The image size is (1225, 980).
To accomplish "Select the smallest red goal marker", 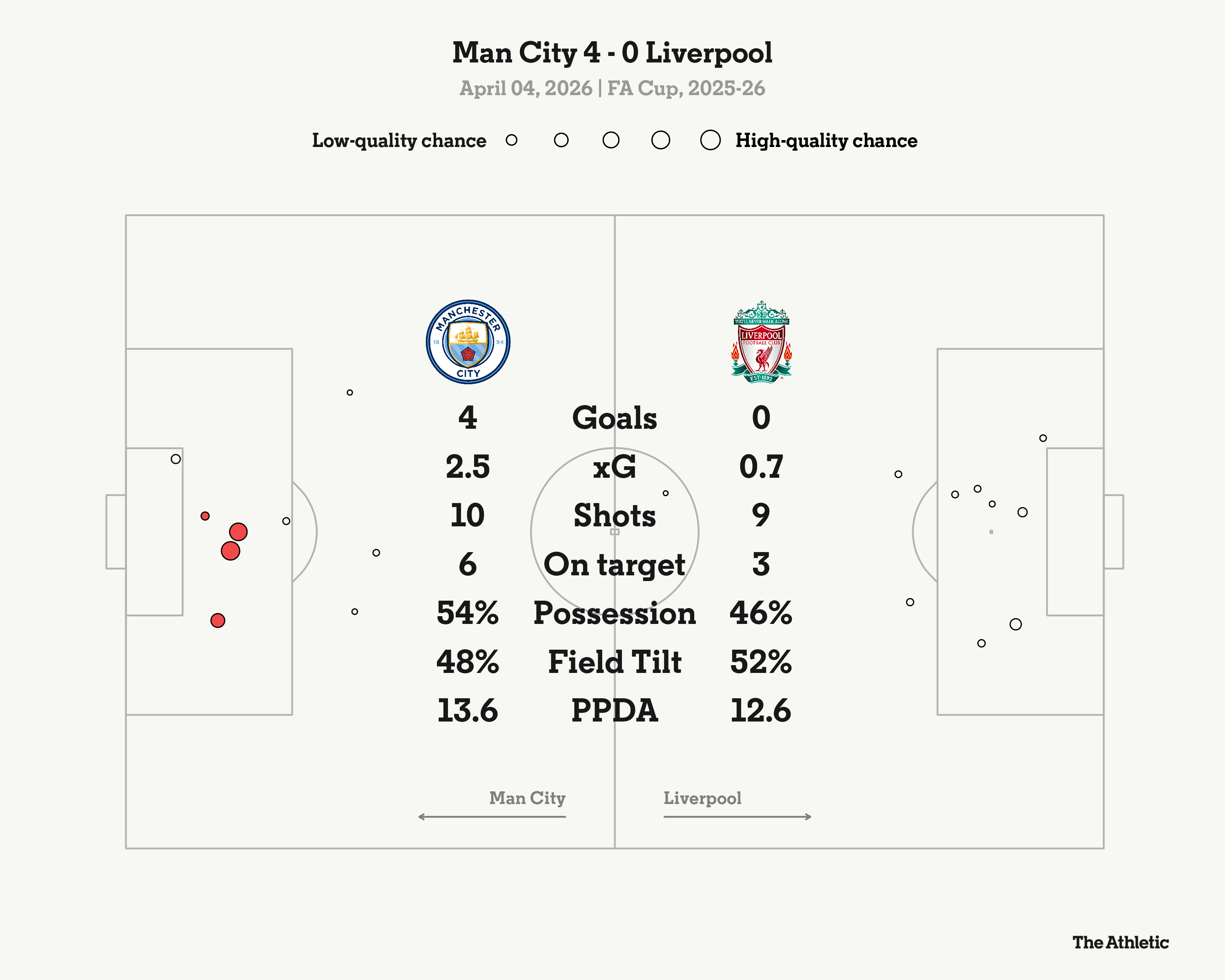I will [205, 516].
